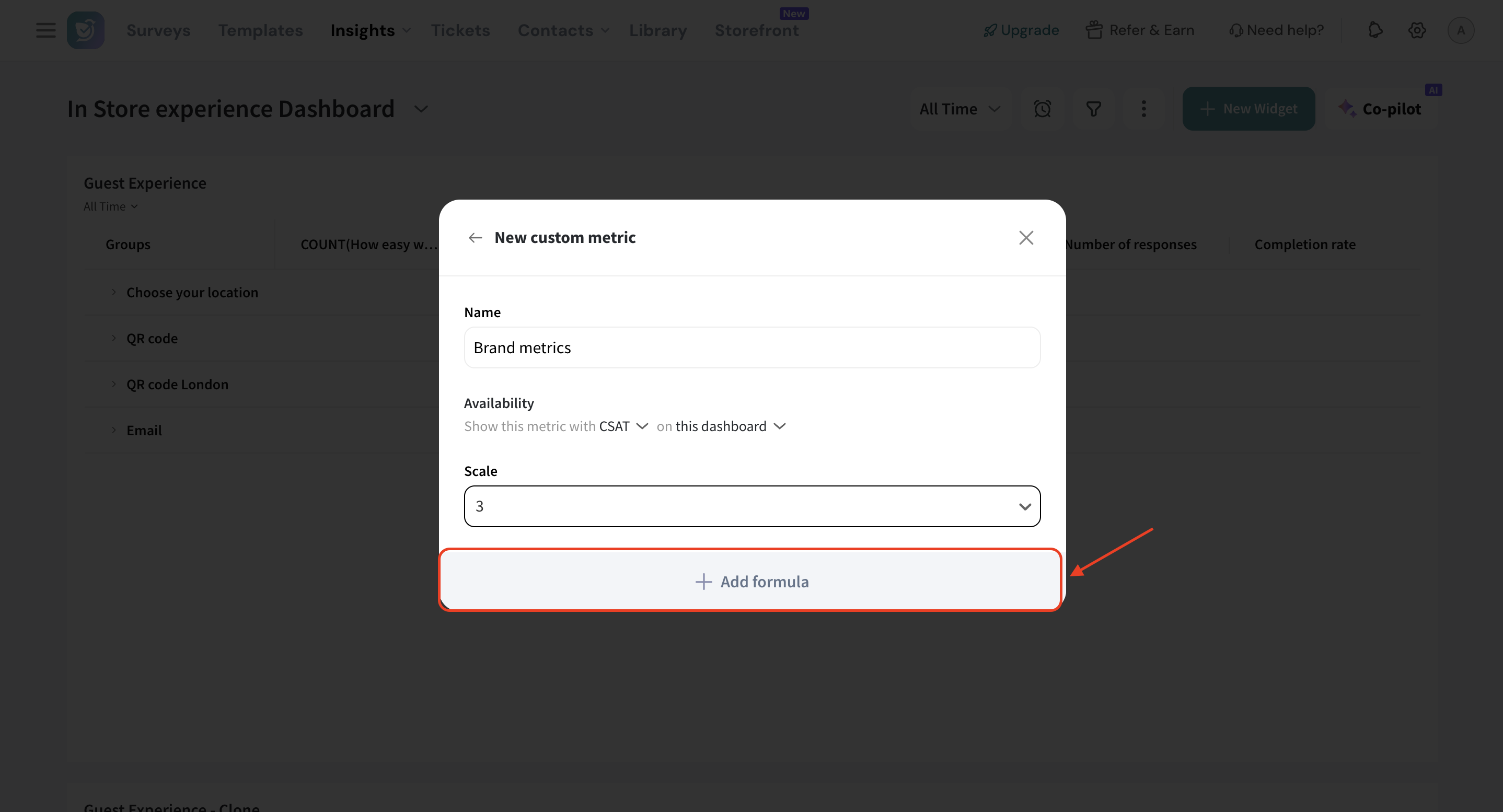Open the hamburger menu icon
Screen dimensions: 1503x812
(x=45, y=30)
